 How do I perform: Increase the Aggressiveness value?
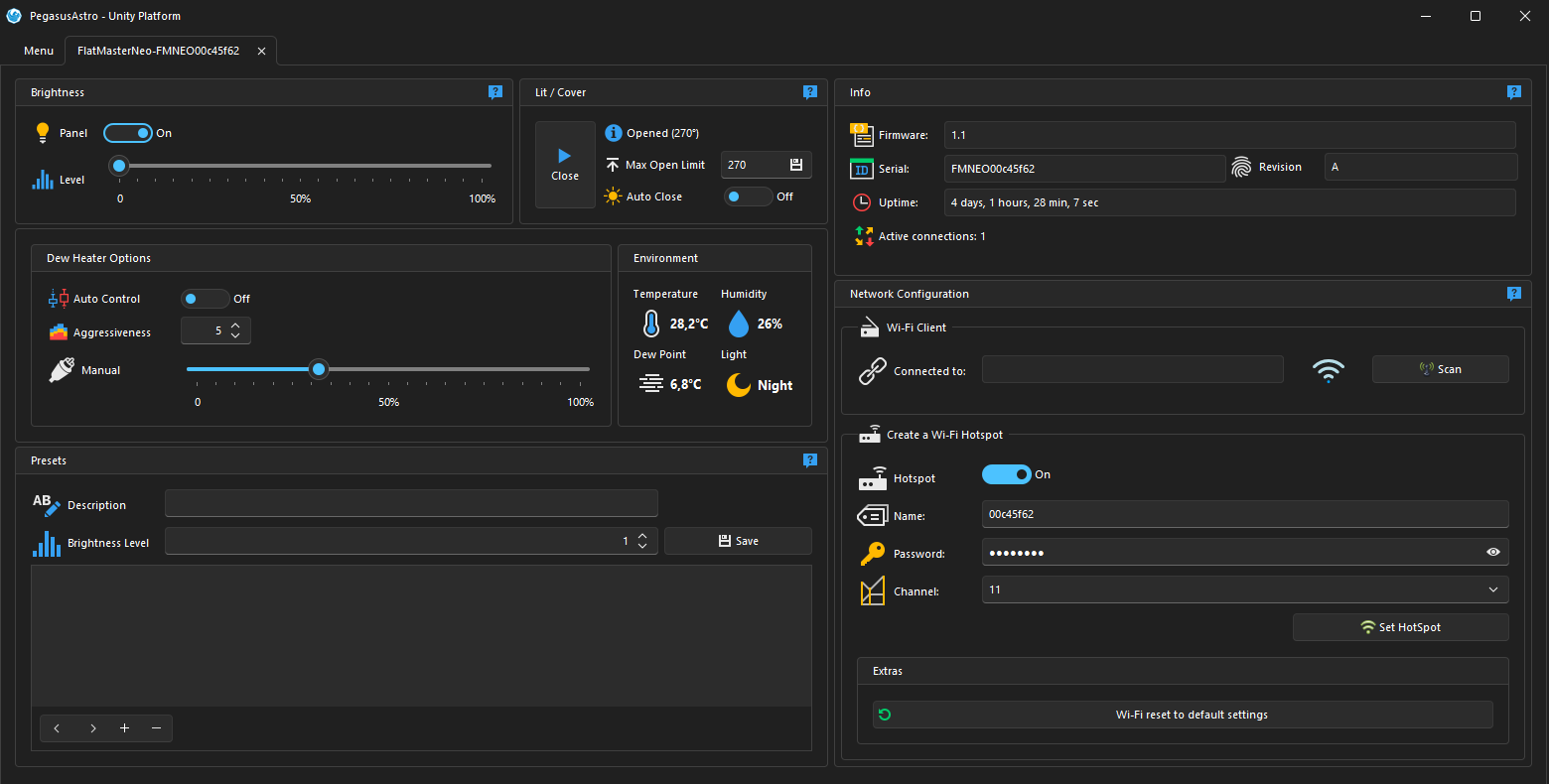(x=235, y=326)
